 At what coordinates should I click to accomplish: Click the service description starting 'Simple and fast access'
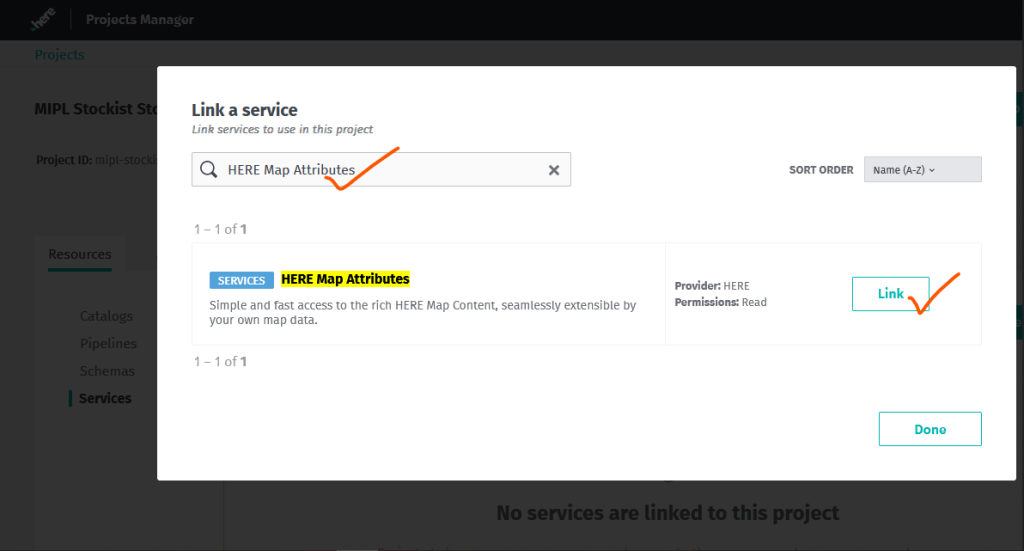pyautogui.click(x=423, y=313)
